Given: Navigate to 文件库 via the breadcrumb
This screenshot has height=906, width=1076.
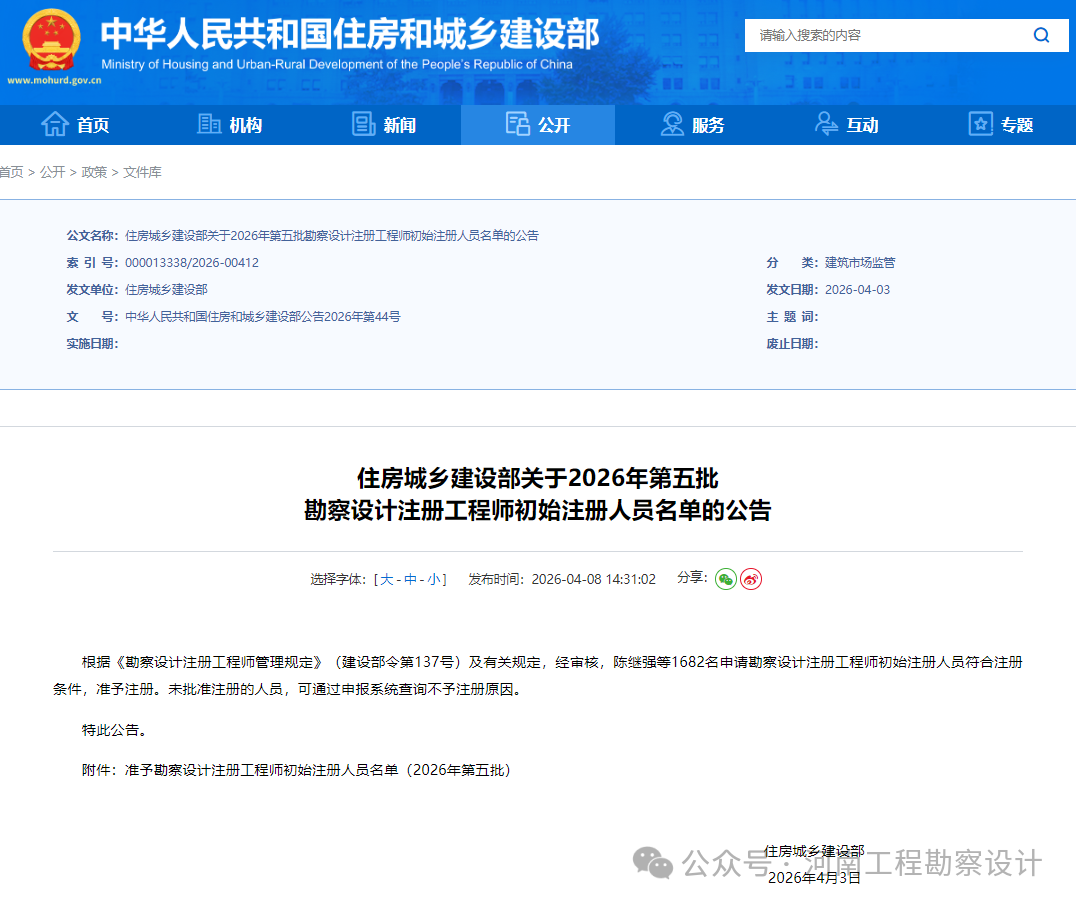Looking at the screenshot, I should point(141,172).
